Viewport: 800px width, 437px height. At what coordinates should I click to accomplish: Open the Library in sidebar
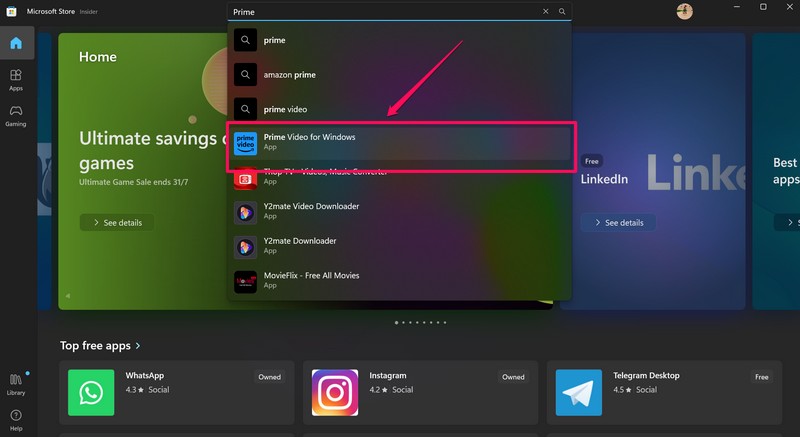(x=16, y=384)
